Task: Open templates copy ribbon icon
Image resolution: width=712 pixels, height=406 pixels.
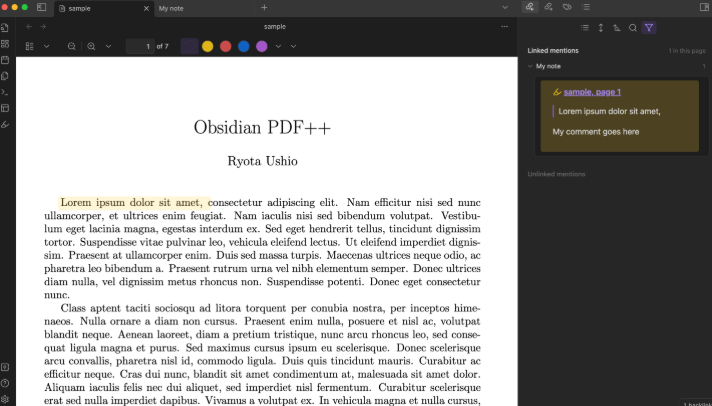Action: pos(5,76)
